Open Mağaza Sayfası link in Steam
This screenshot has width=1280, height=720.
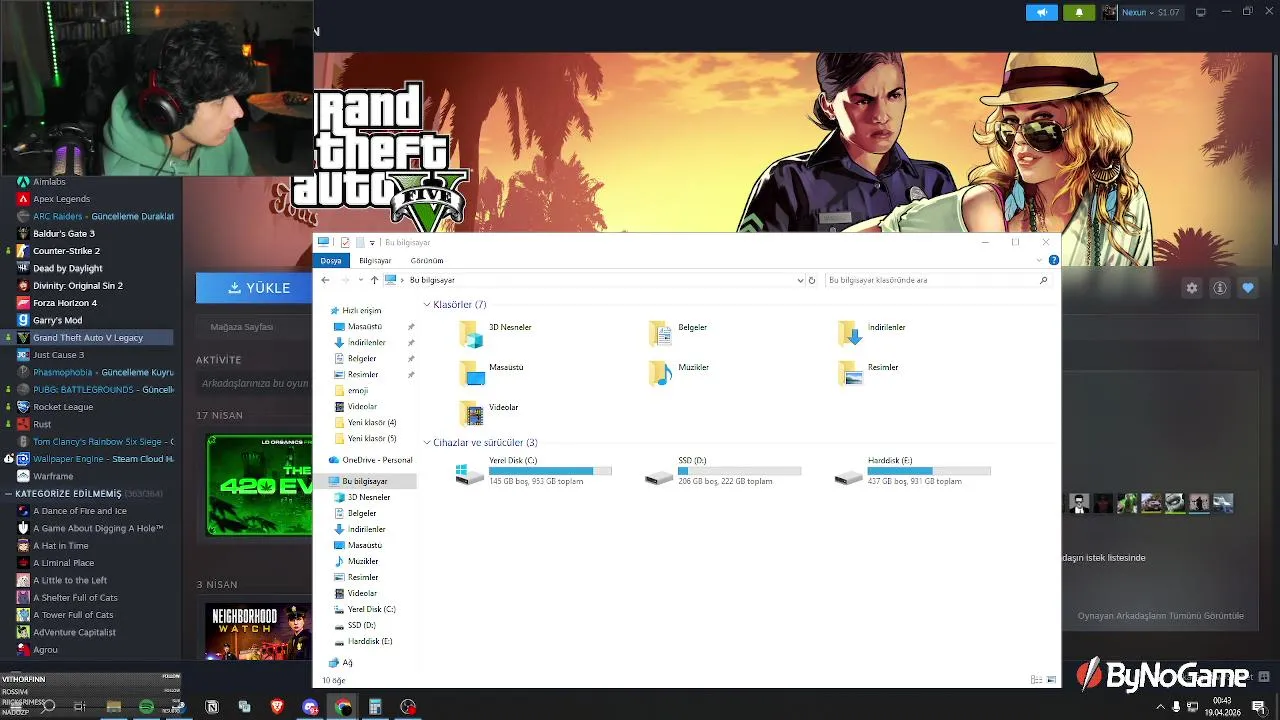241,327
